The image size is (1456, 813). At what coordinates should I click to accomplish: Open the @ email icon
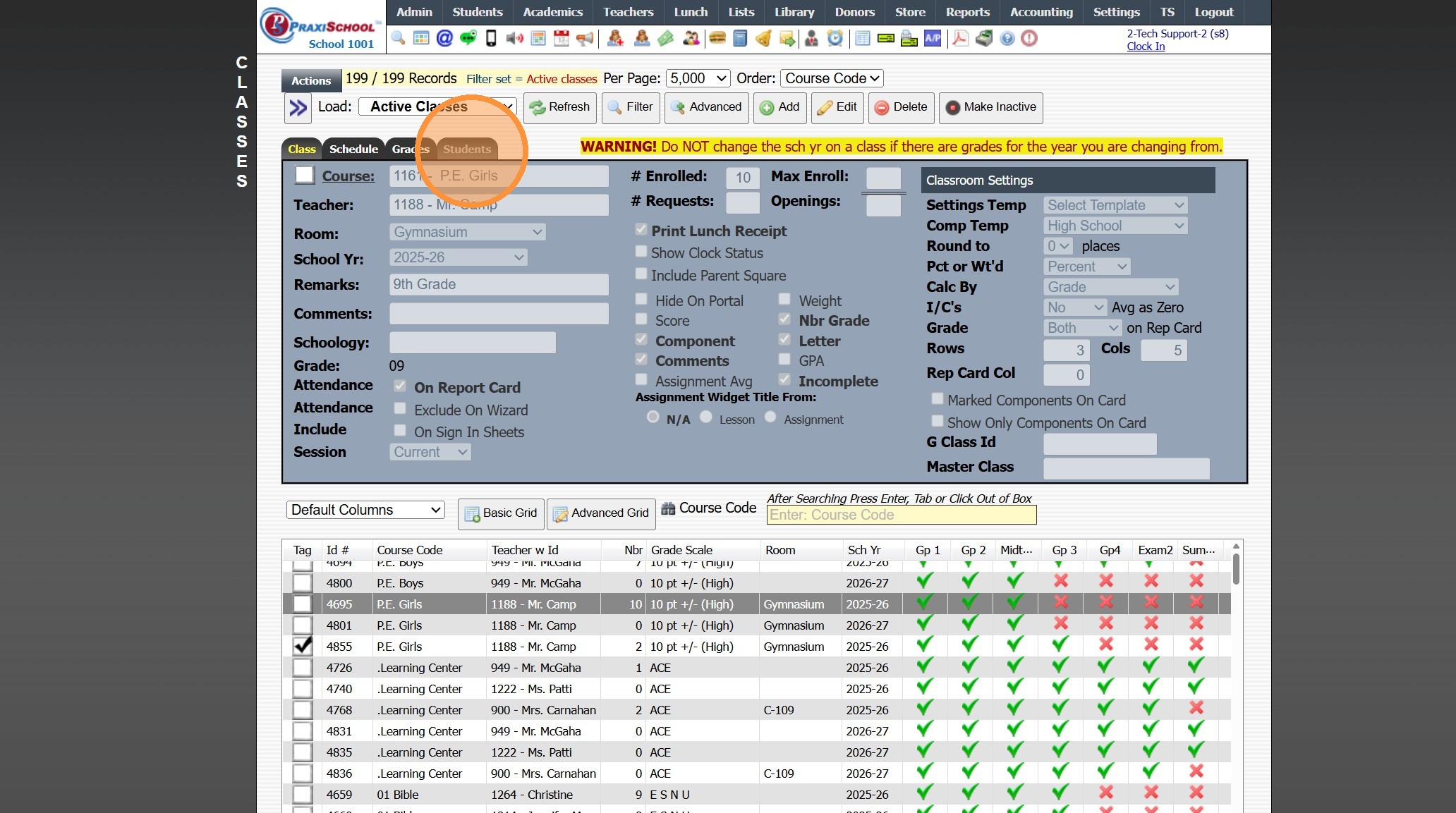click(444, 38)
